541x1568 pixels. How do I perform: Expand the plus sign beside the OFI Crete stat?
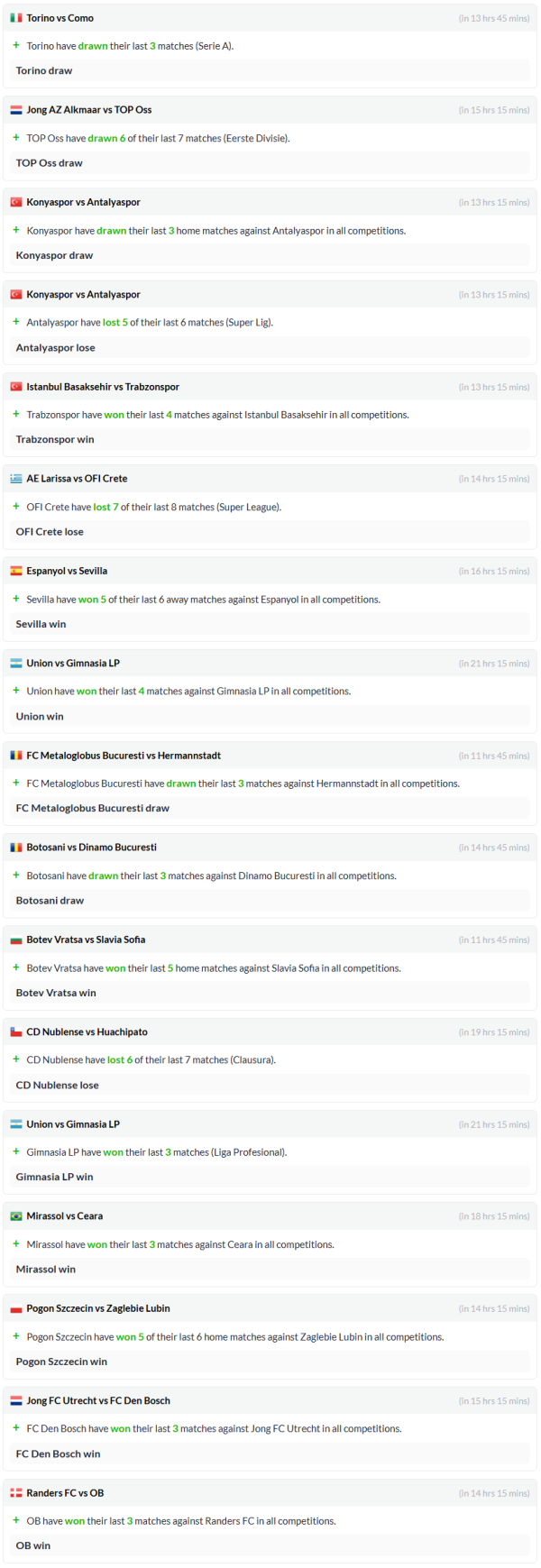coord(16,507)
